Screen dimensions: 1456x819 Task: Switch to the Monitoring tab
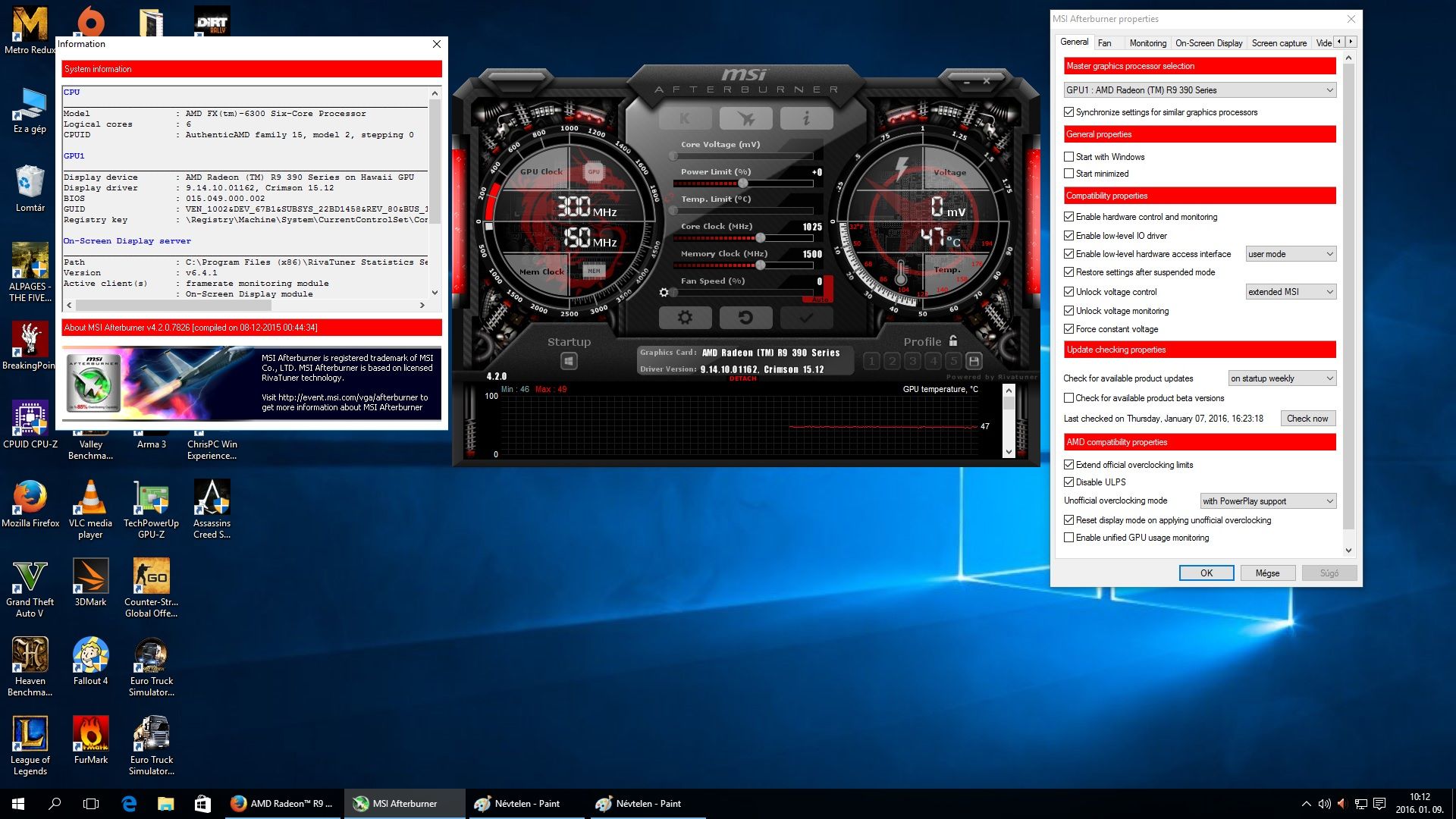pyautogui.click(x=1147, y=43)
